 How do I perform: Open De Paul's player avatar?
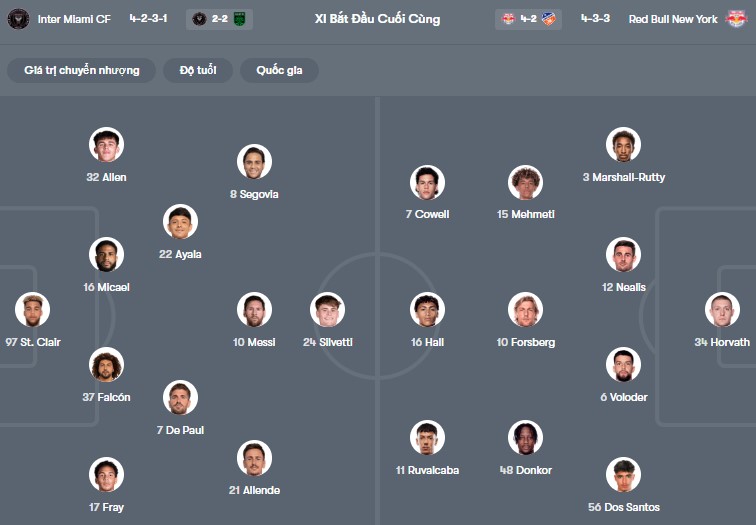click(x=180, y=398)
